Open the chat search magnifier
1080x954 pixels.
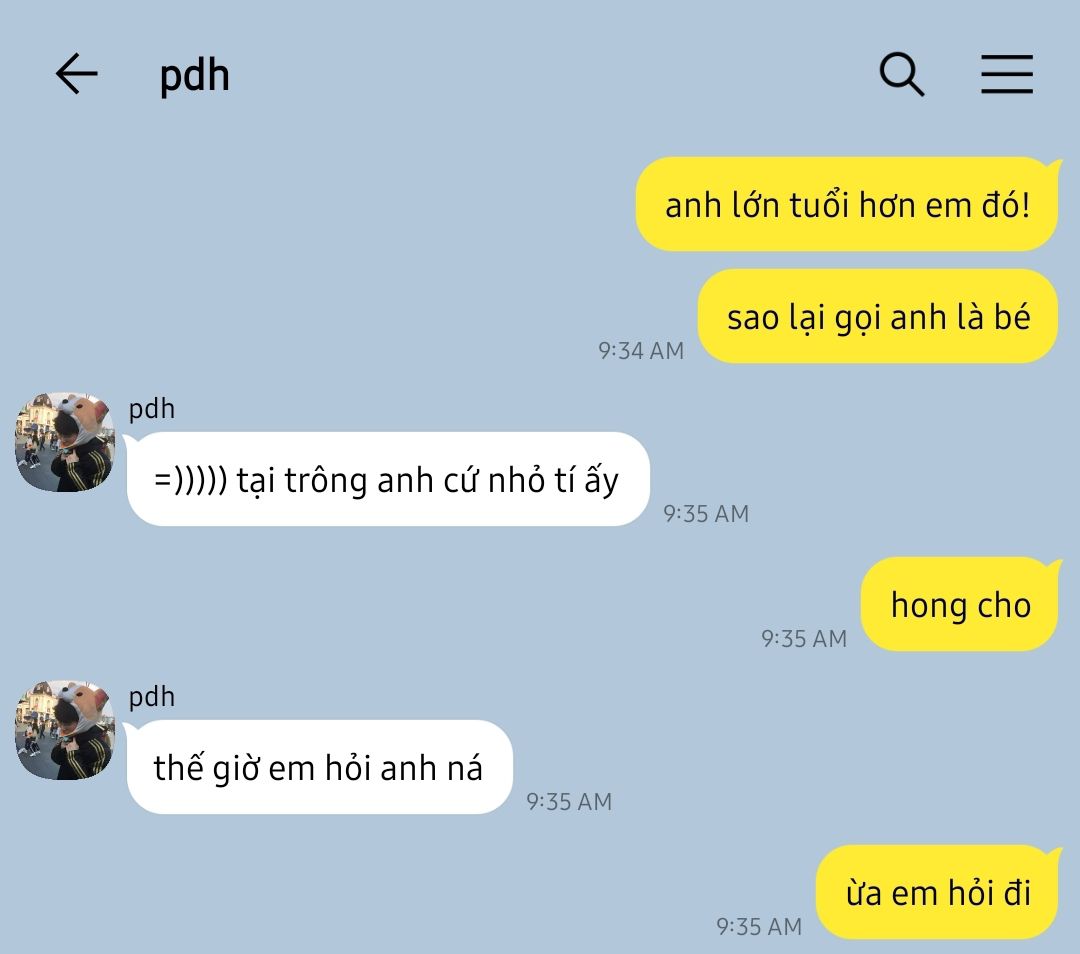click(902, 74)
